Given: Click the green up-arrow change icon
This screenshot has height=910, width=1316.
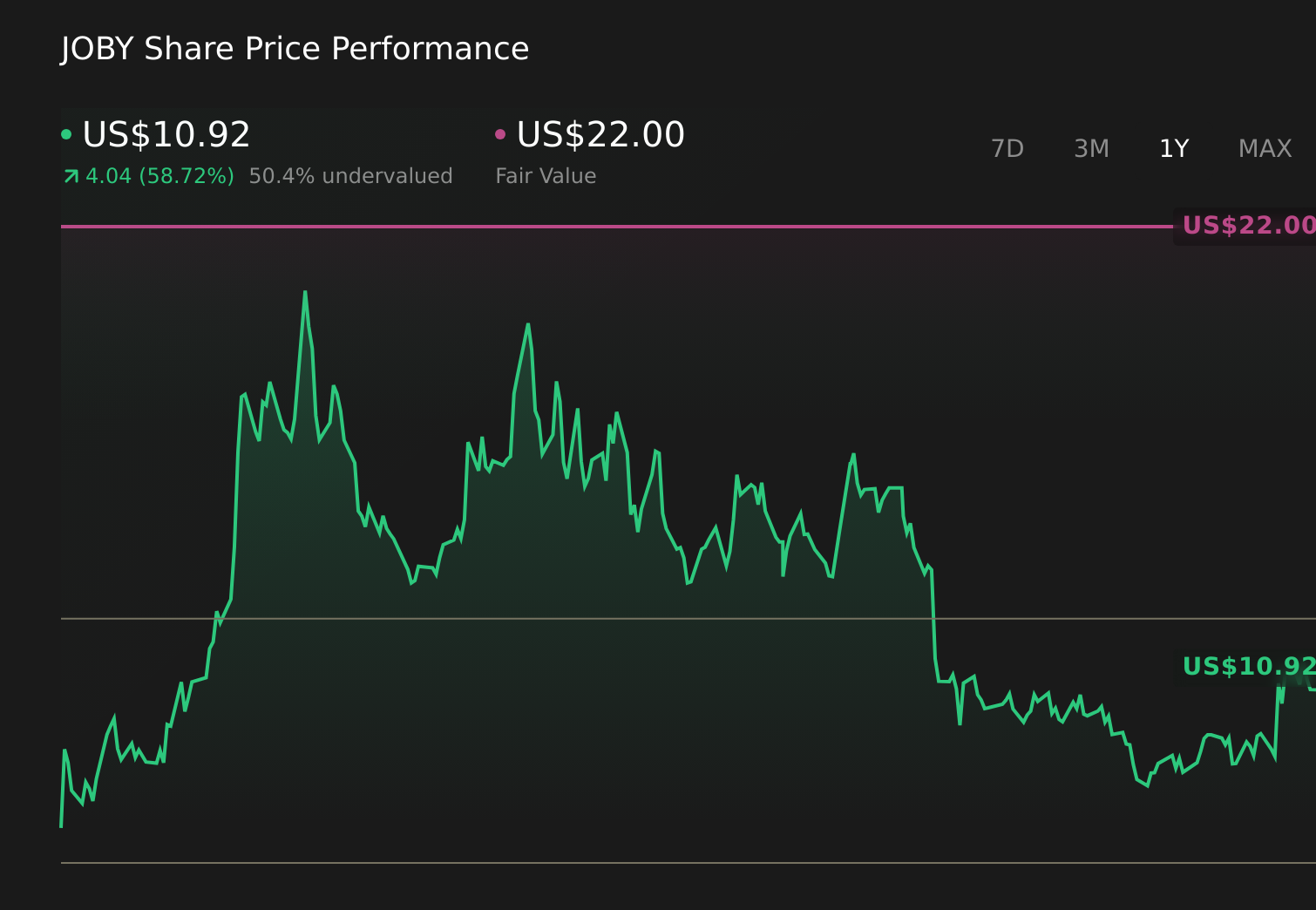Looking at the screenshot, I should pos(71,177).
